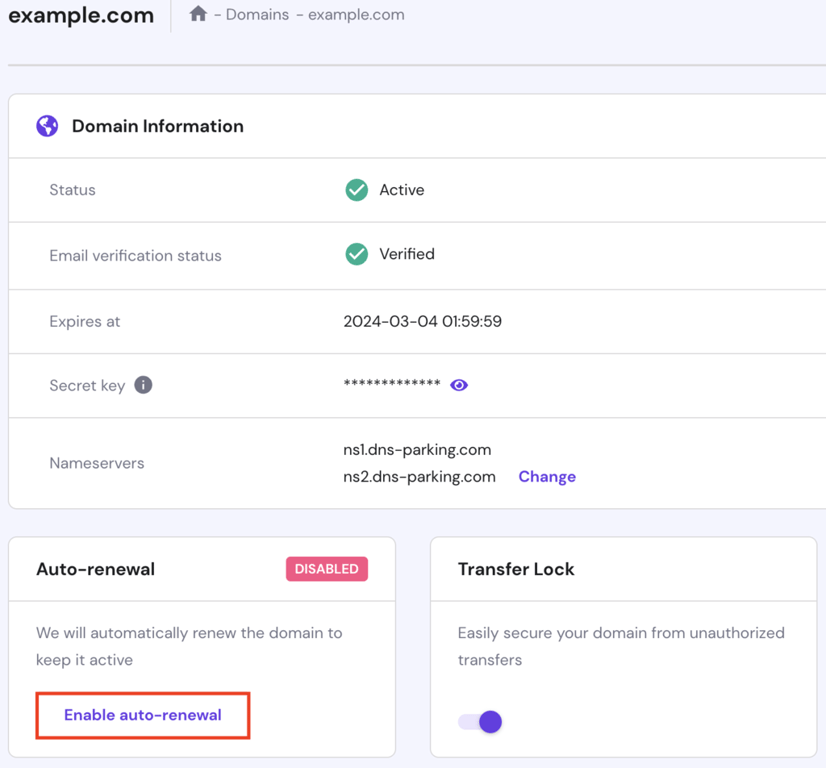The height and width of the screenshot is (768, 826).
Task: Click the DISABLED badge on Auto-renewal
Action: click(x=327, y=568)
